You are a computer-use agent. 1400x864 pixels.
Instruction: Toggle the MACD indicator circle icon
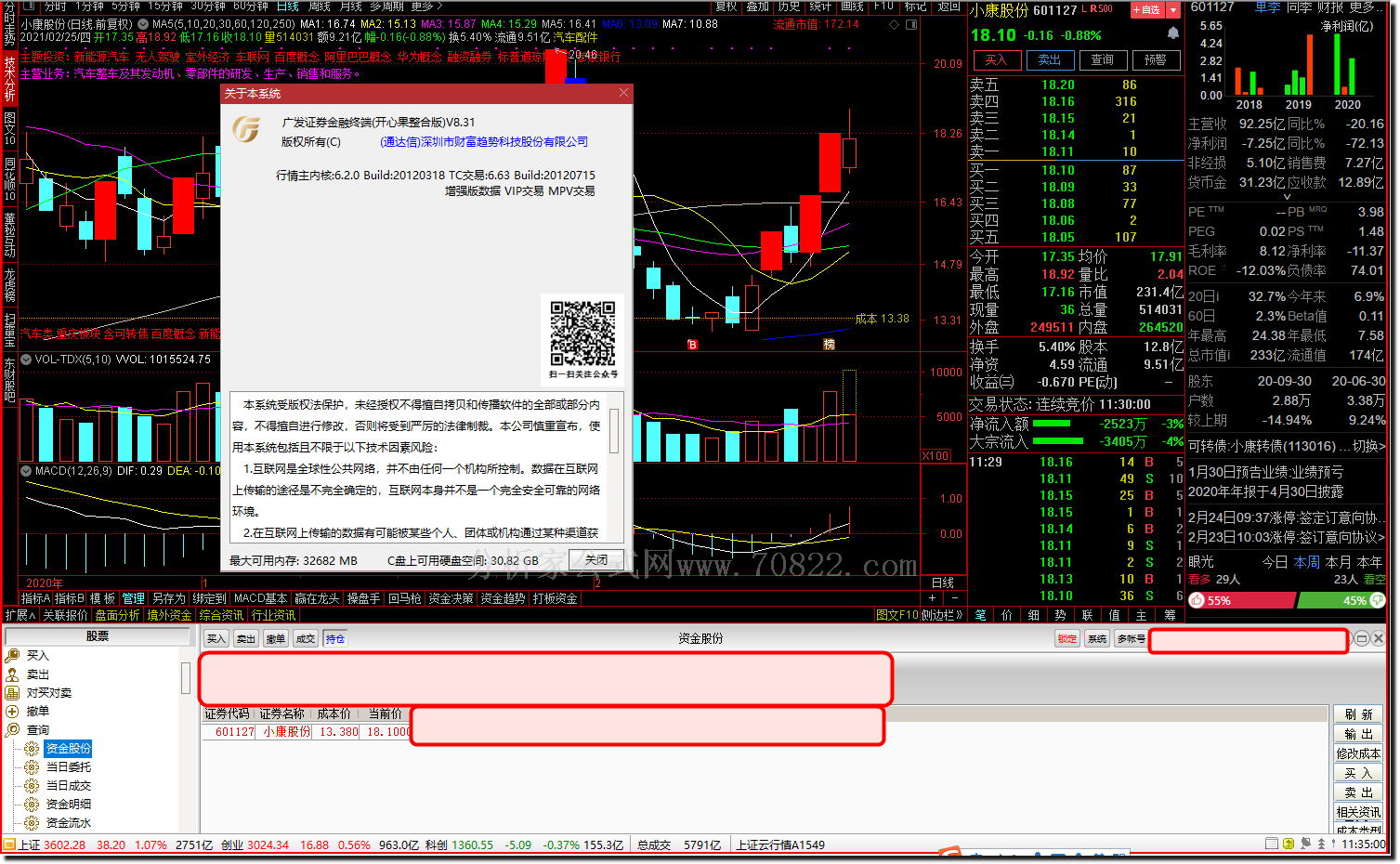click(26, 471)
